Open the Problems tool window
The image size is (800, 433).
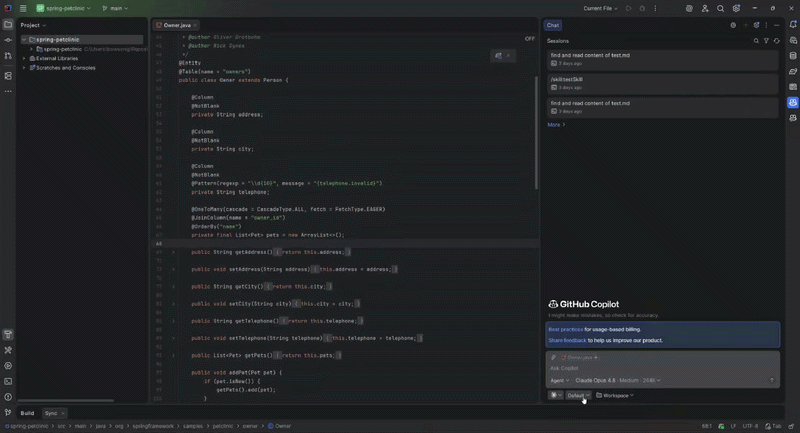(x=8, y=397)
